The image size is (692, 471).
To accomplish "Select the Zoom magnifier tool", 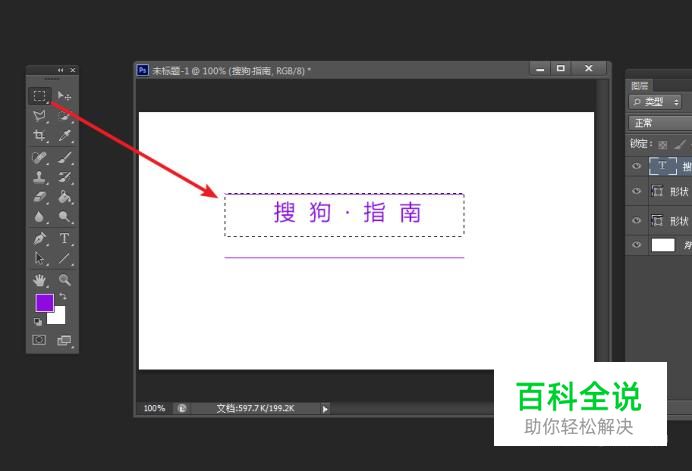I will tap(64, 280).
